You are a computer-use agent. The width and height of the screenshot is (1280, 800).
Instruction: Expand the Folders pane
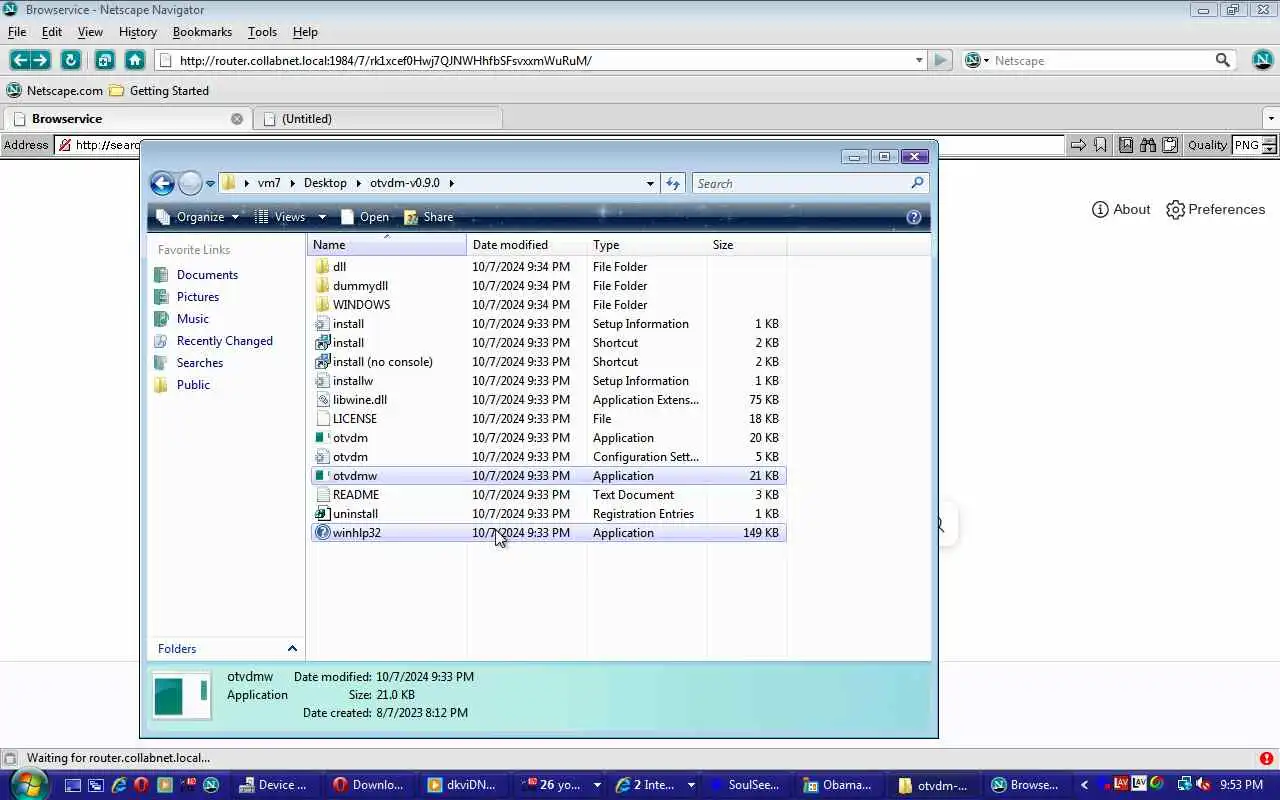[x=292, y=649]
